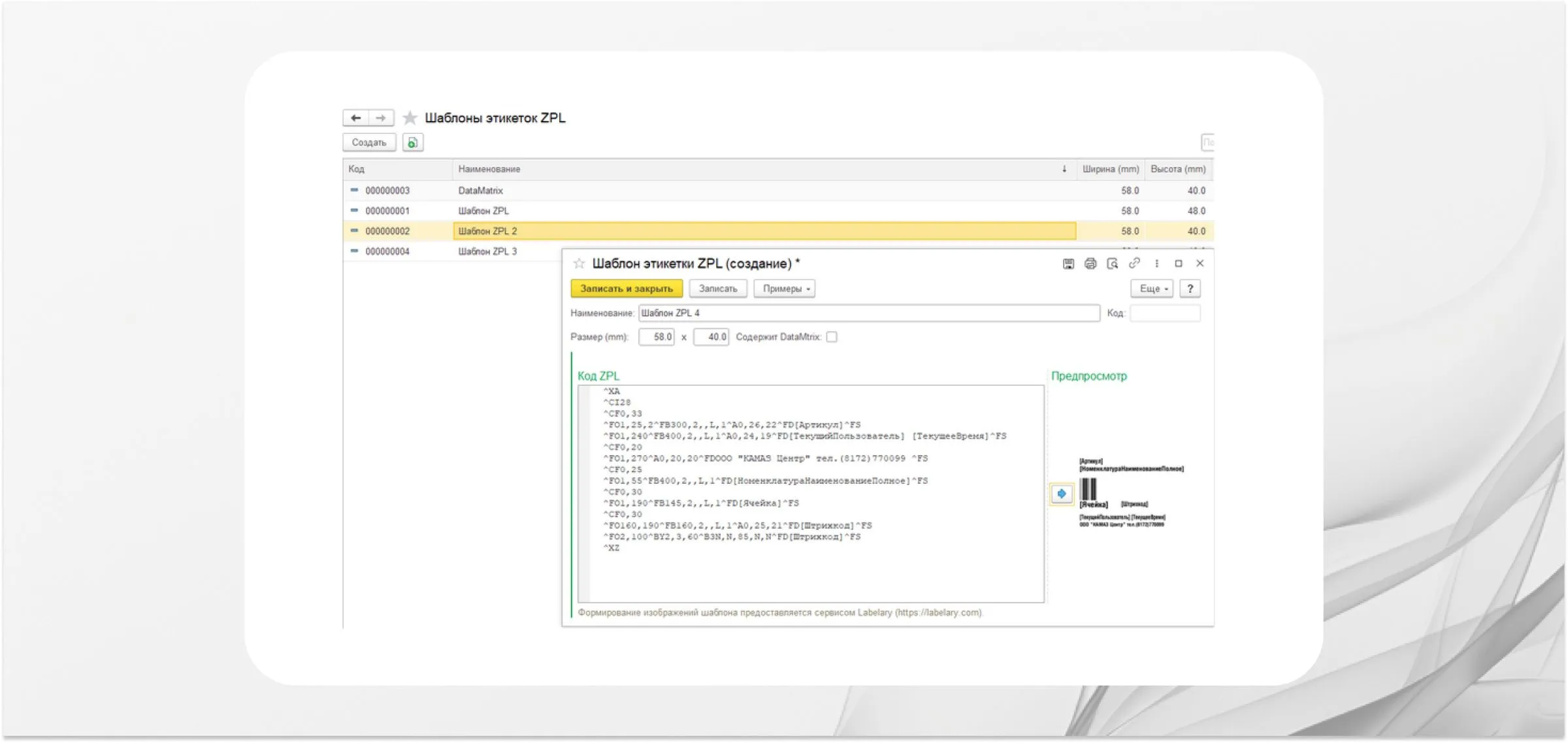Click the document preview icon in dialog header

tap(1112, 264)
